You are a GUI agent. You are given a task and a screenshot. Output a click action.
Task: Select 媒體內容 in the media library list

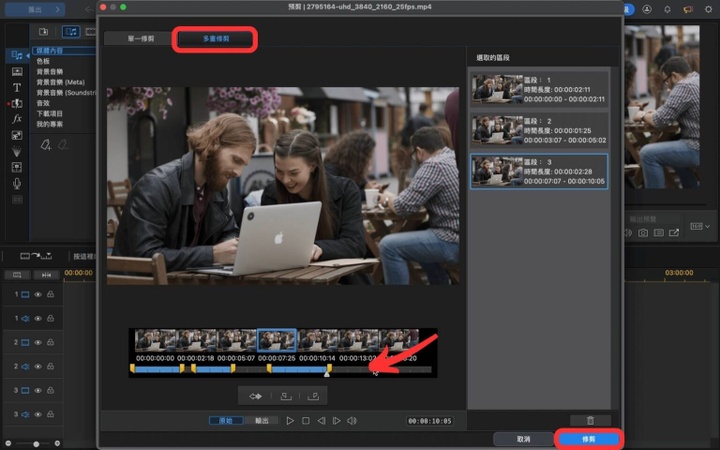pyautogui.click(x=50, y=50)
